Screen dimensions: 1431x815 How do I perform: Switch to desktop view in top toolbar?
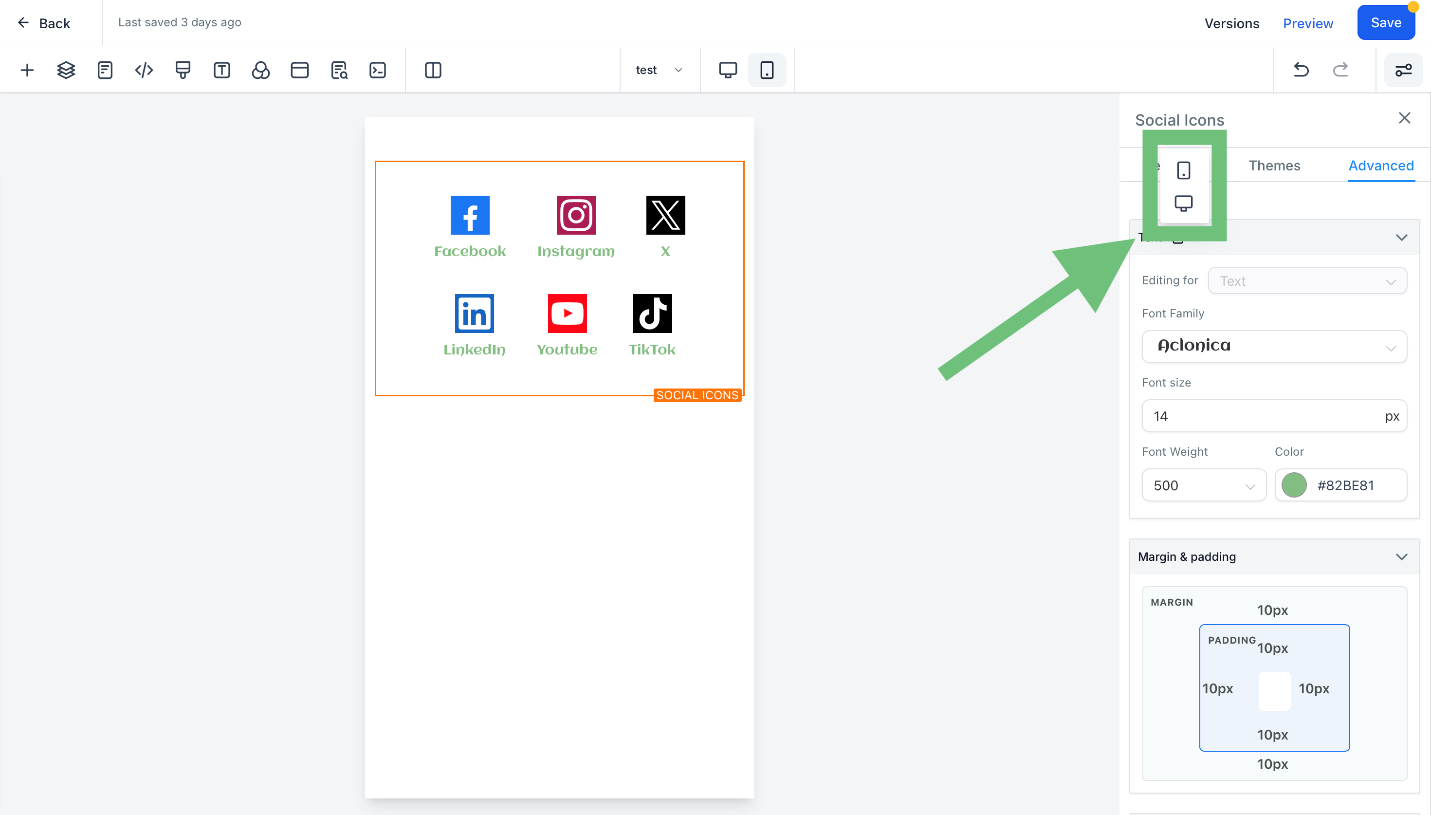tap(728, 70)
